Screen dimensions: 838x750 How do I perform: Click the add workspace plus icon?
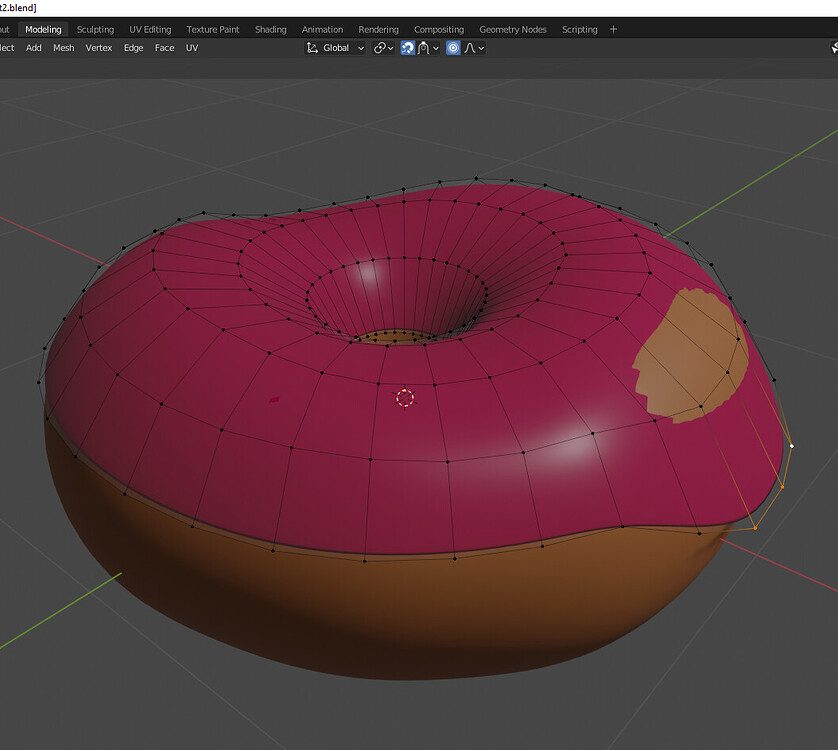click(613, 29)
